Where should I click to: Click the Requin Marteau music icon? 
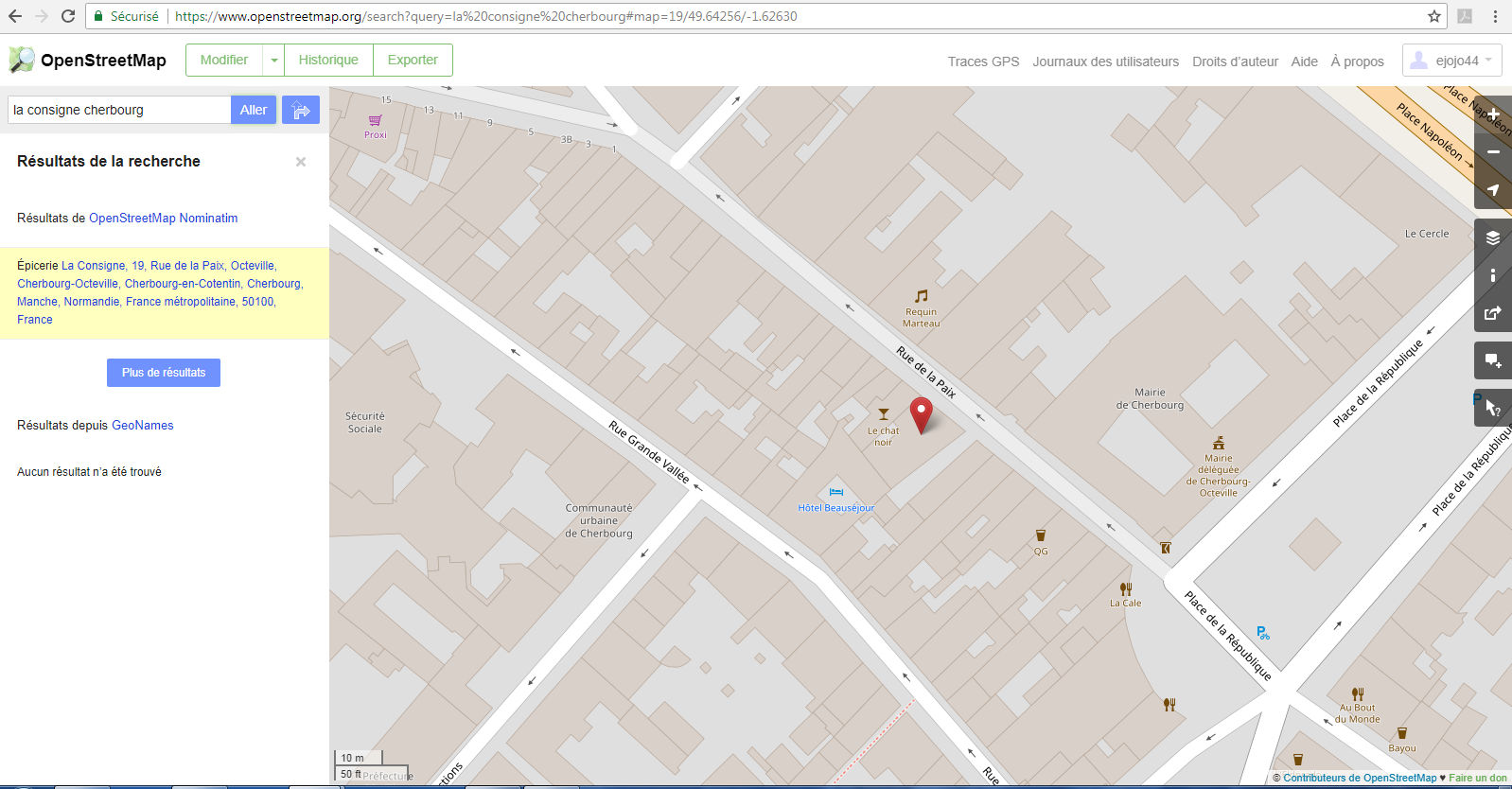[x=921, y=296]
